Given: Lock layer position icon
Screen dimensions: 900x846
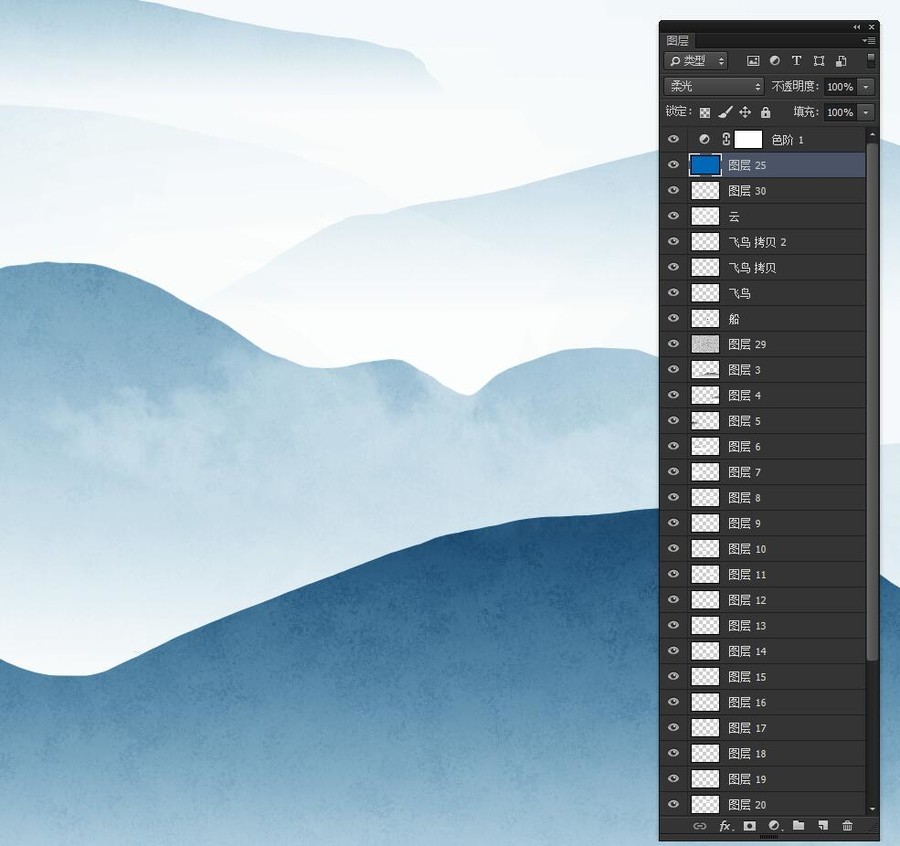Looking at the screenshot, I should click(744, 112).
